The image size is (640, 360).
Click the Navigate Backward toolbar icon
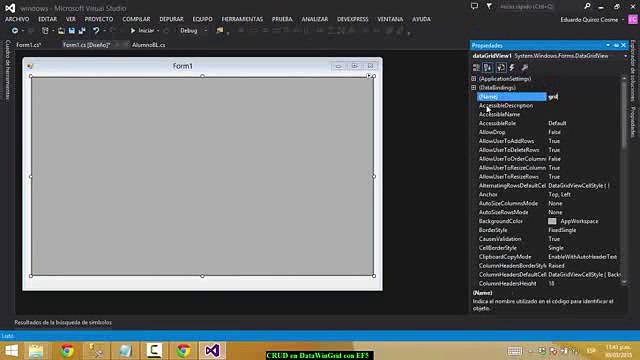tap(15, 31)
